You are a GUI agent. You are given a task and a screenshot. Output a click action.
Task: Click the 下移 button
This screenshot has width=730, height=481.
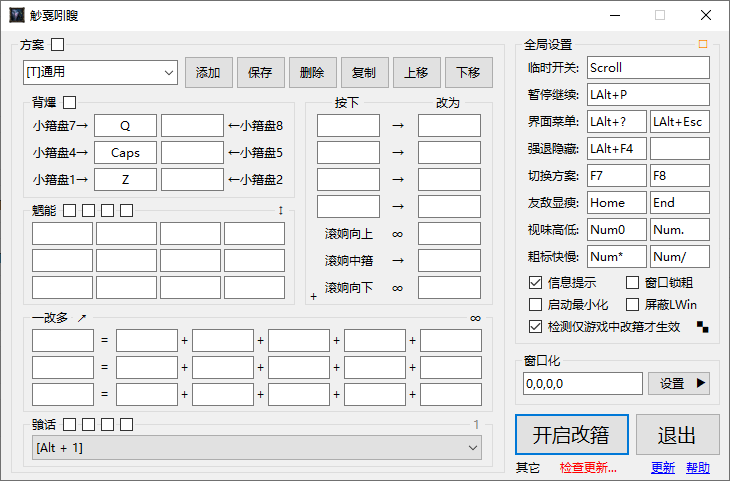click(469, 72)
